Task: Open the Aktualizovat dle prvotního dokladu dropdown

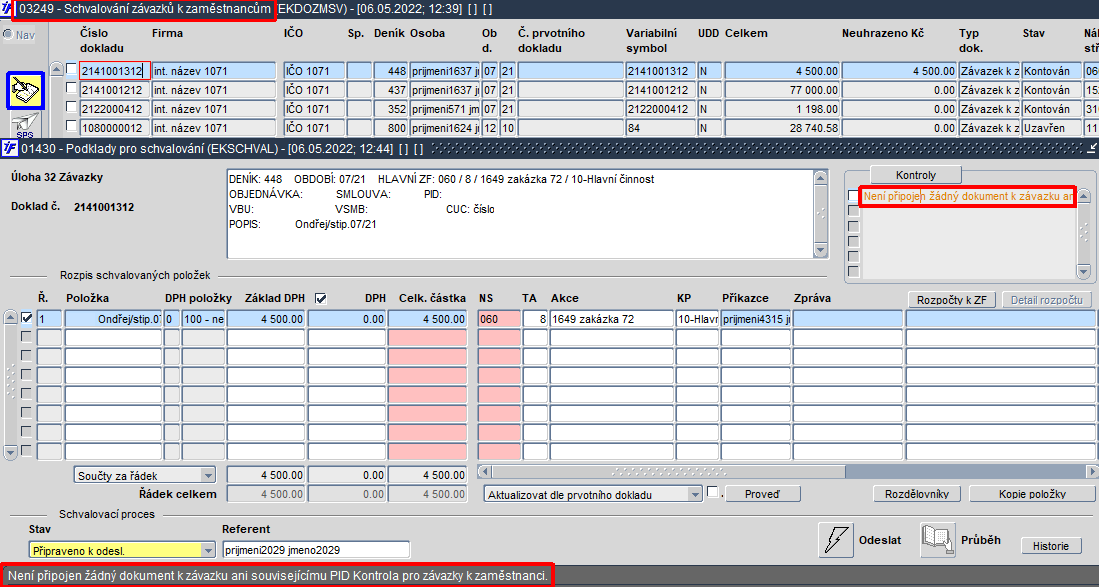Action: (x=695, y=494)
